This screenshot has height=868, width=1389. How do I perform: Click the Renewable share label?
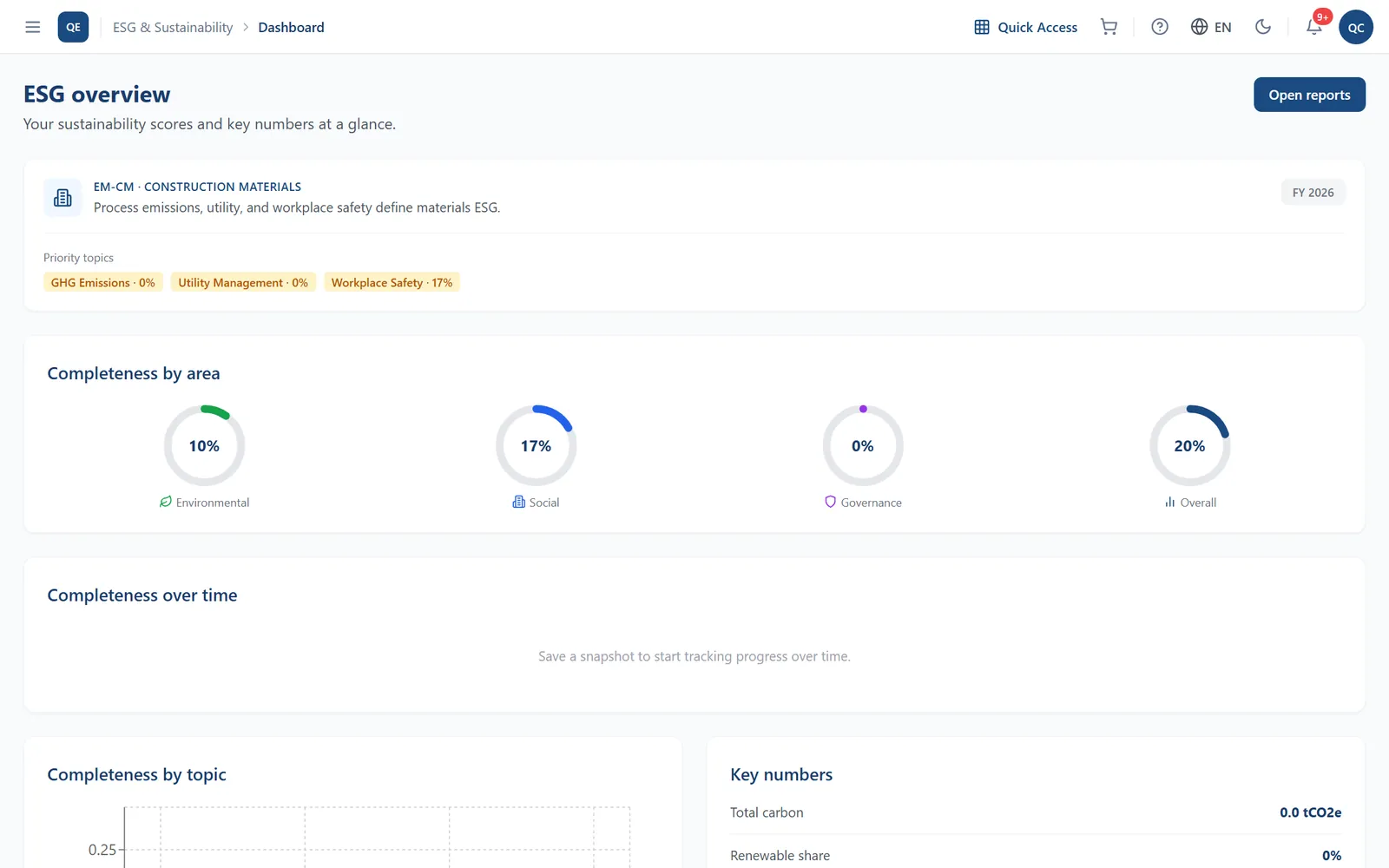[x=780, y=856]
